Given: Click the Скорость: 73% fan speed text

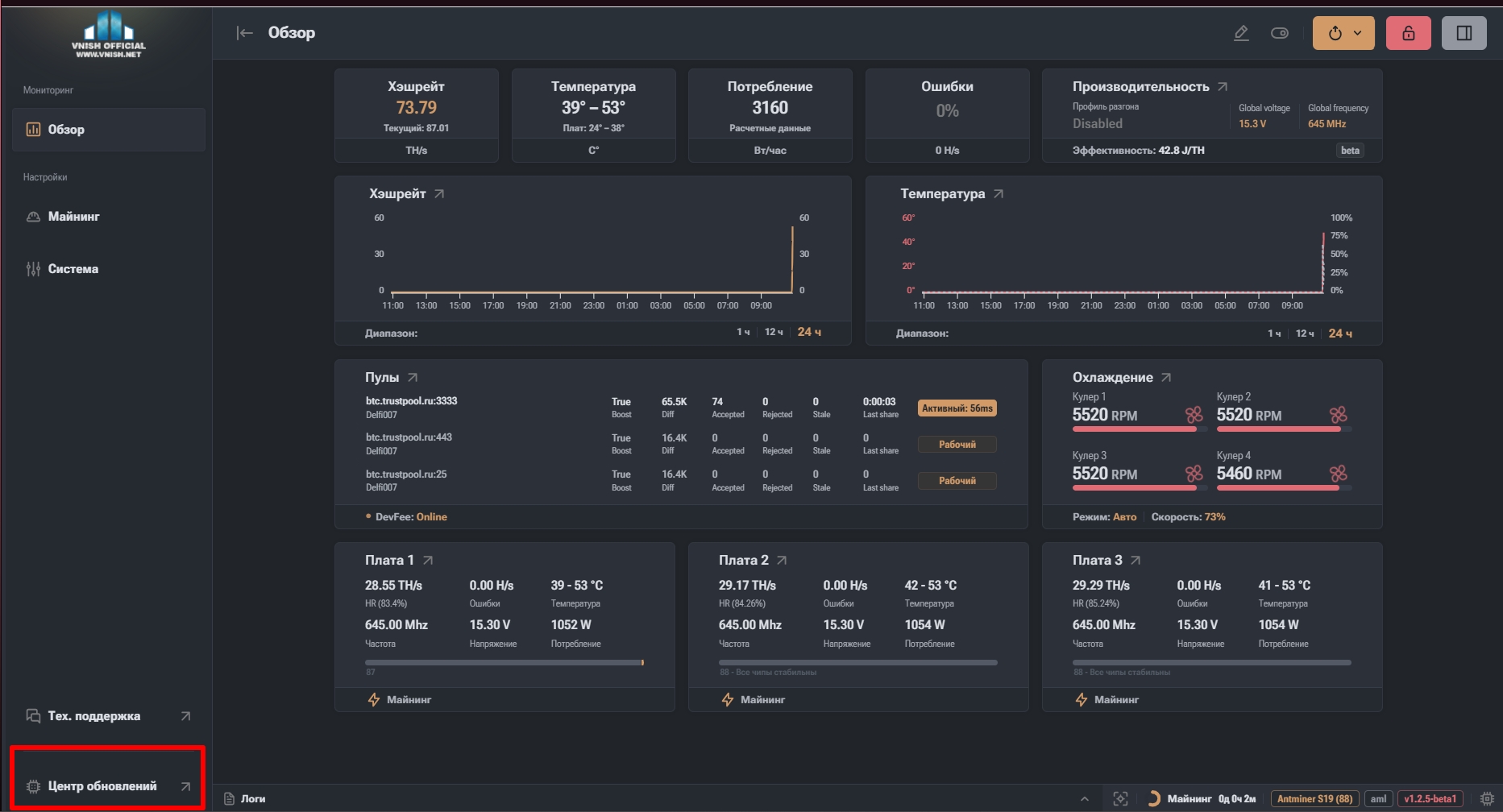Looking at the screenshot, I should coord(1188,517).
